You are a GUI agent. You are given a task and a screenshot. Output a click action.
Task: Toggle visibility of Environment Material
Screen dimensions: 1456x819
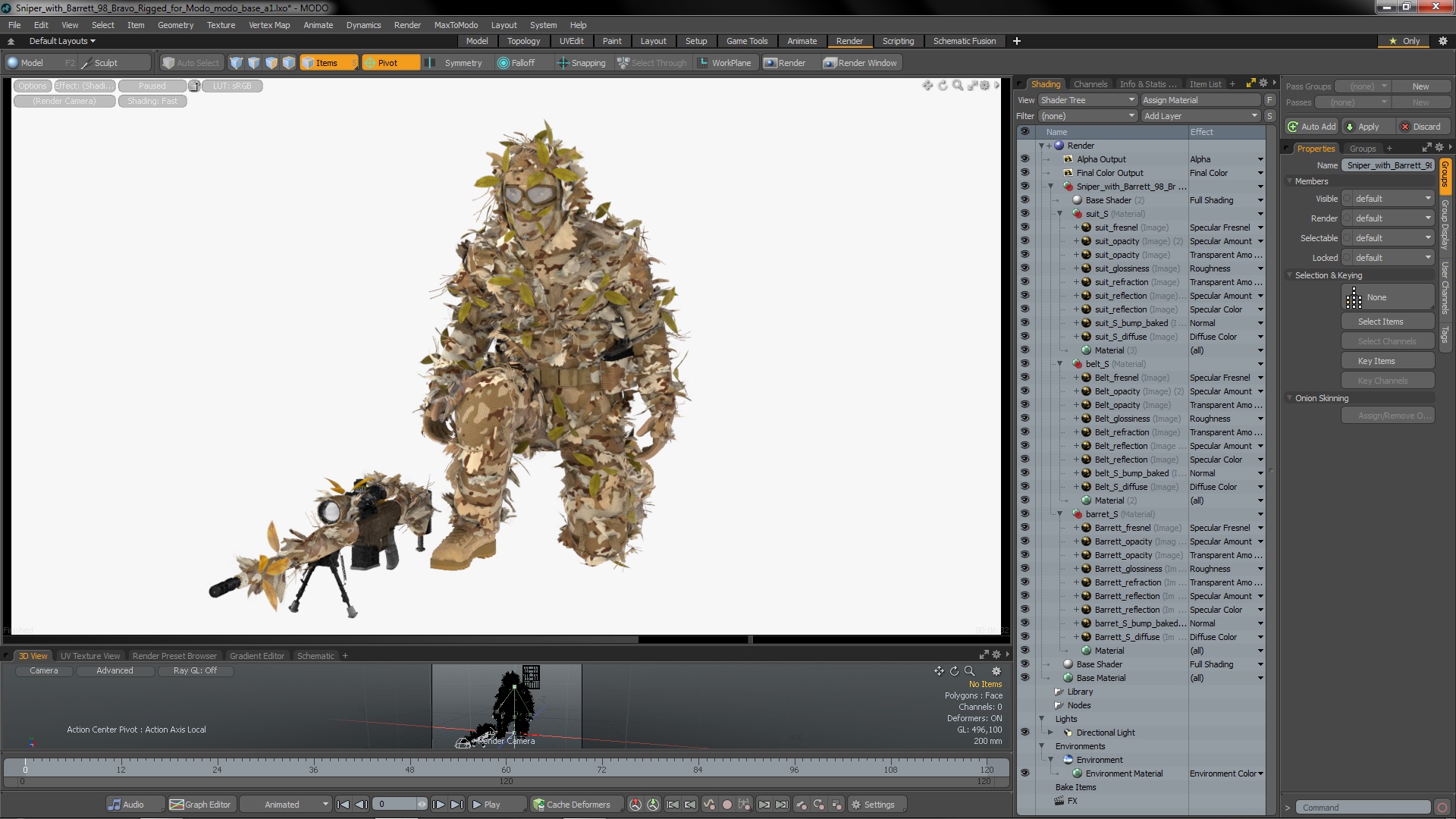1025,773
